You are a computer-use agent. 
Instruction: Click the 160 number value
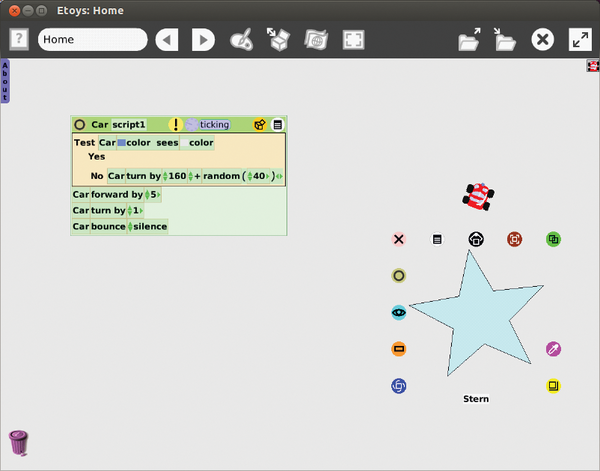coord(177,176)
